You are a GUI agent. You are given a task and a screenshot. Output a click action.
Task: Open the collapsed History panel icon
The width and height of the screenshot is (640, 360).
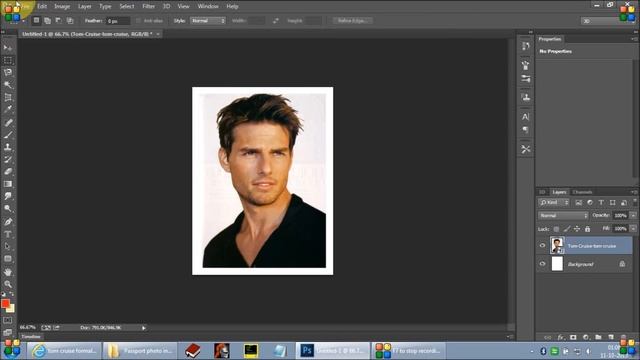coord(526,46)
